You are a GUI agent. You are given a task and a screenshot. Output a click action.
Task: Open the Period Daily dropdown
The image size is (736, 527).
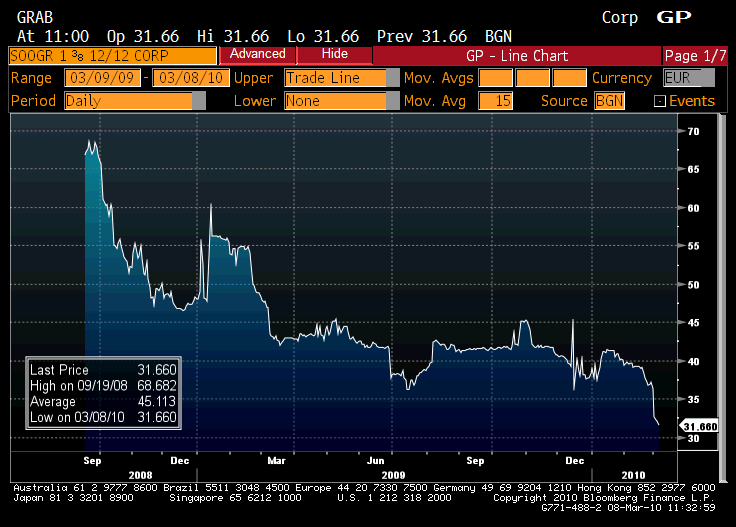pyautogui.click(x=199, y=101)
